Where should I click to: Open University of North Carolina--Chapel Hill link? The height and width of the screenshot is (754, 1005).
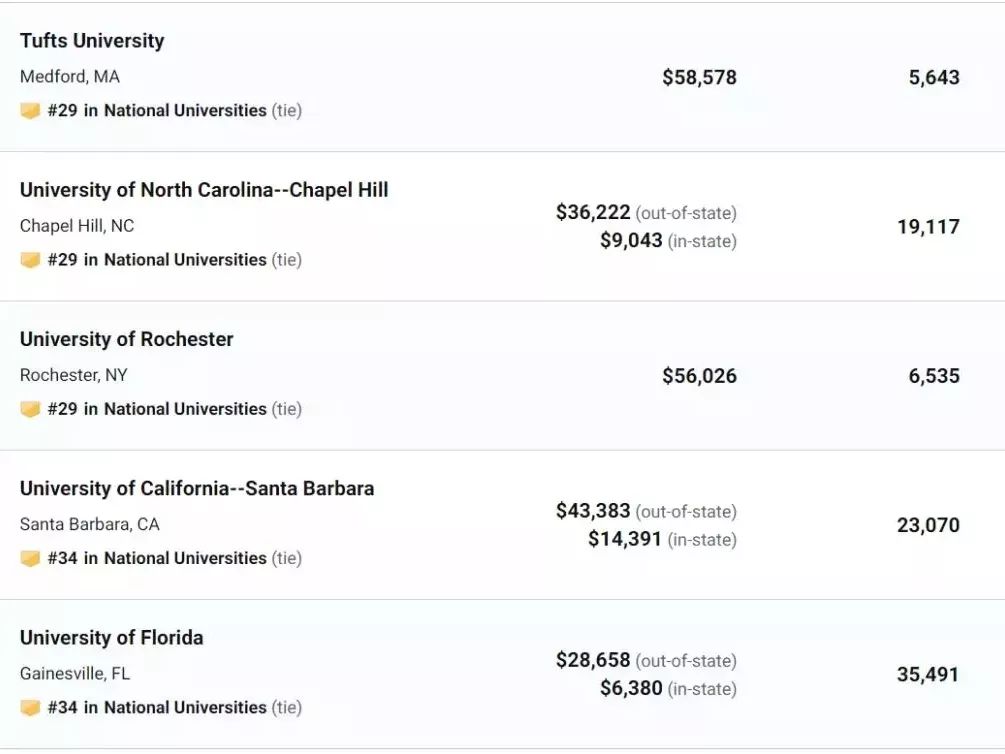pos(204,190)
